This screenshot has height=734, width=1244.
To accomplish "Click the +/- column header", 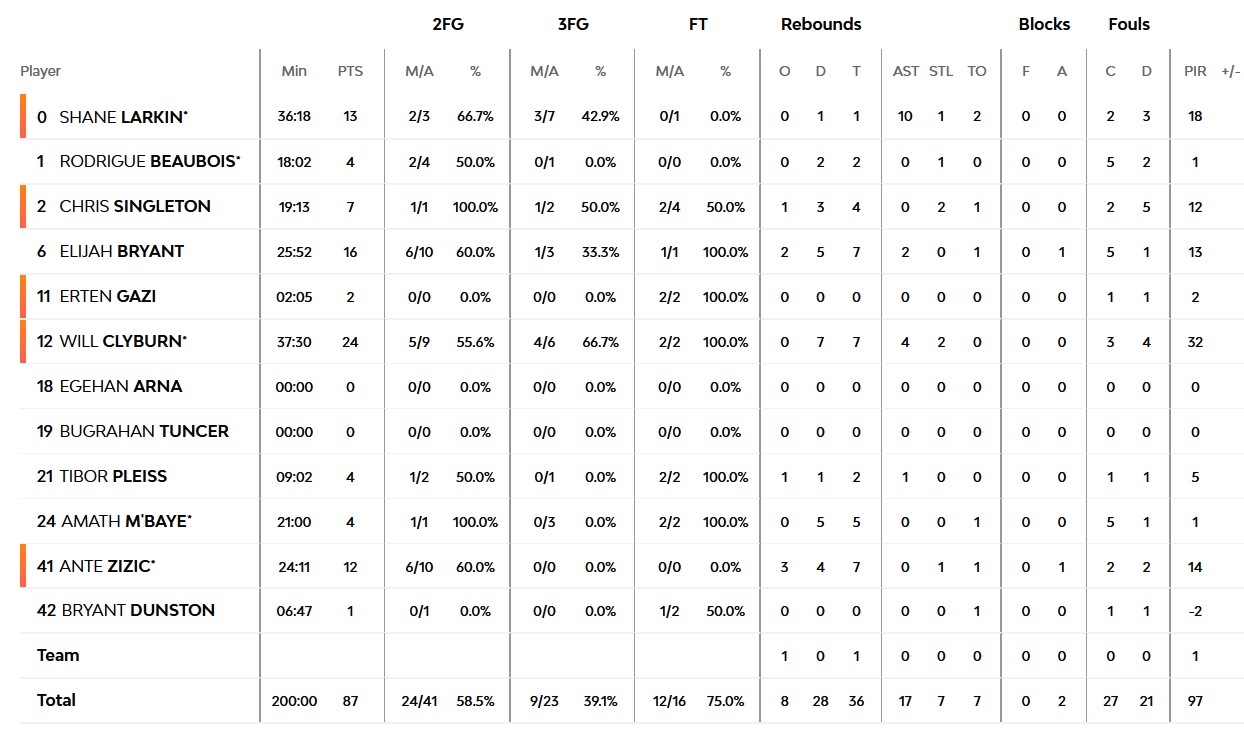I will tap(1229, 71).
